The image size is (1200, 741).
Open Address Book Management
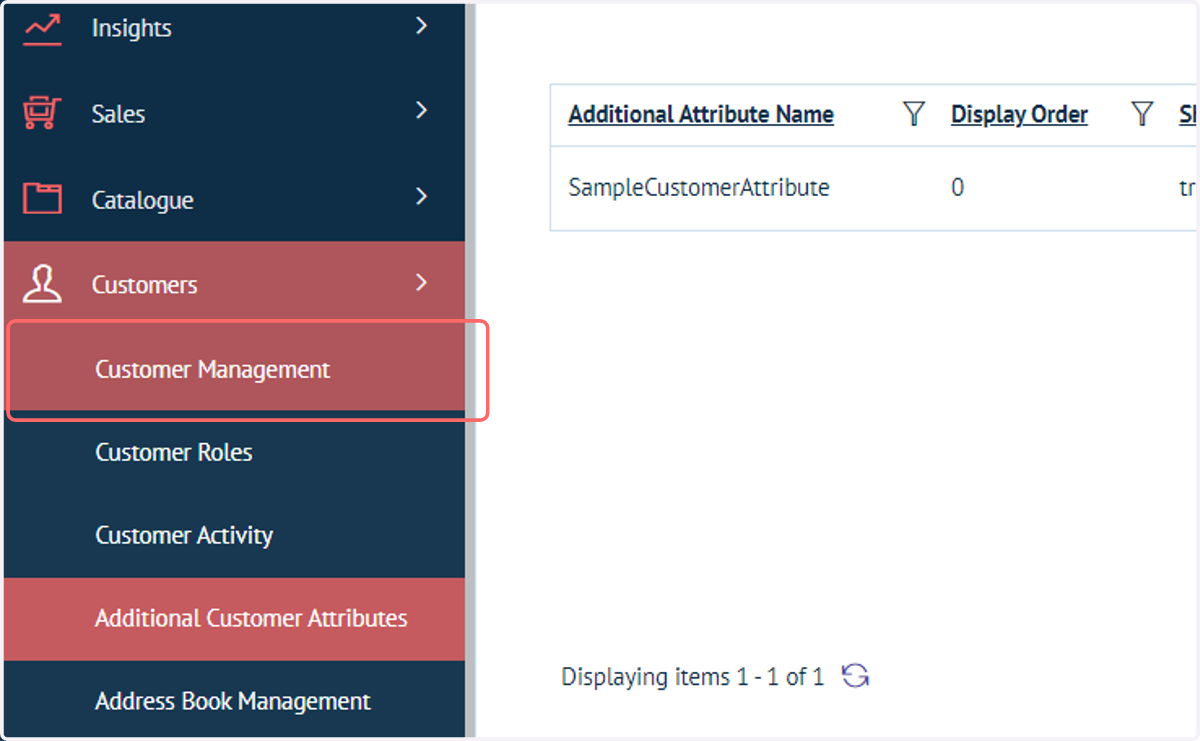234,700
